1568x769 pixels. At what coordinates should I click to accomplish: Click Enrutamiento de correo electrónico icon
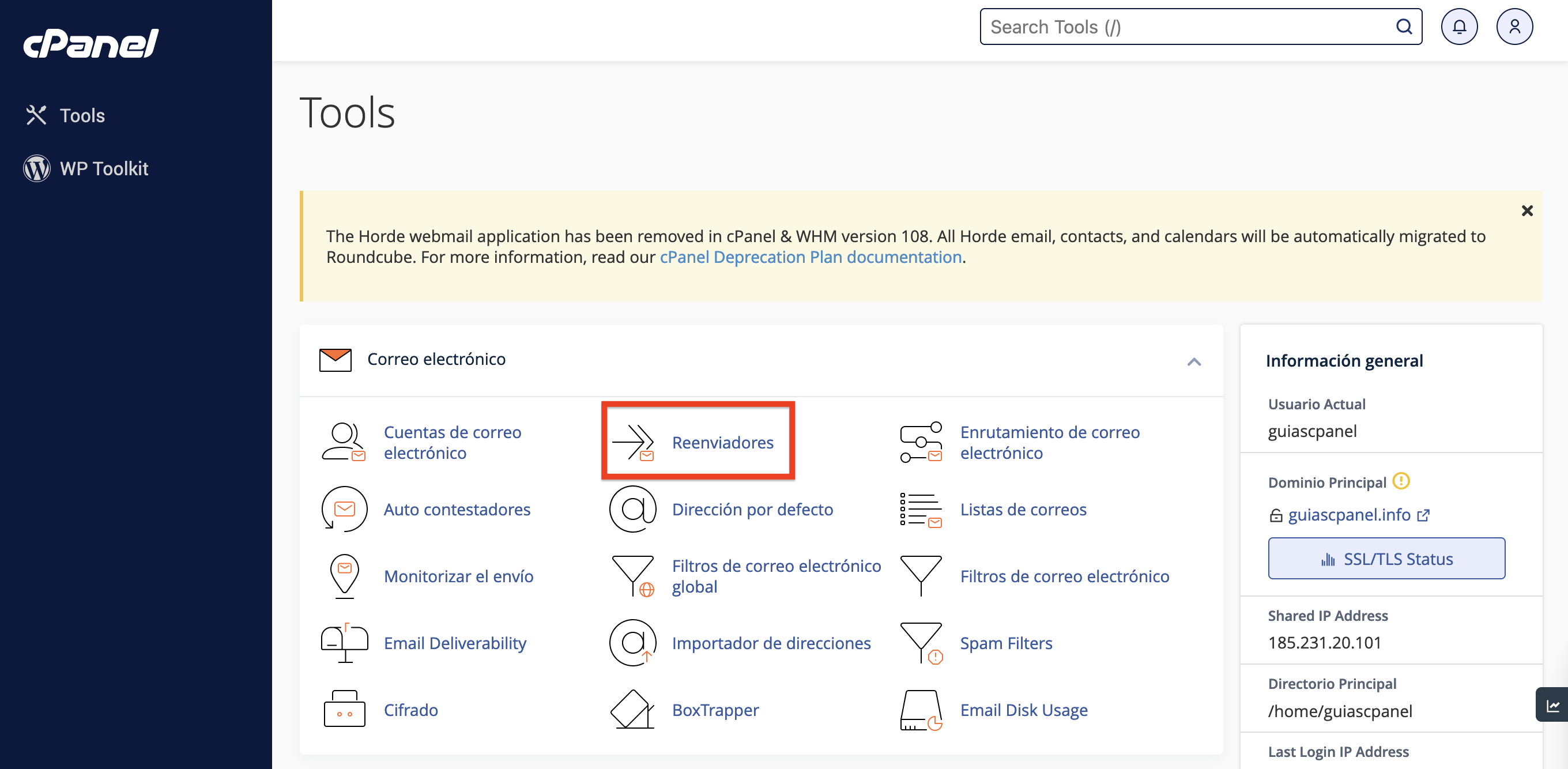click(x=921, y=442)
